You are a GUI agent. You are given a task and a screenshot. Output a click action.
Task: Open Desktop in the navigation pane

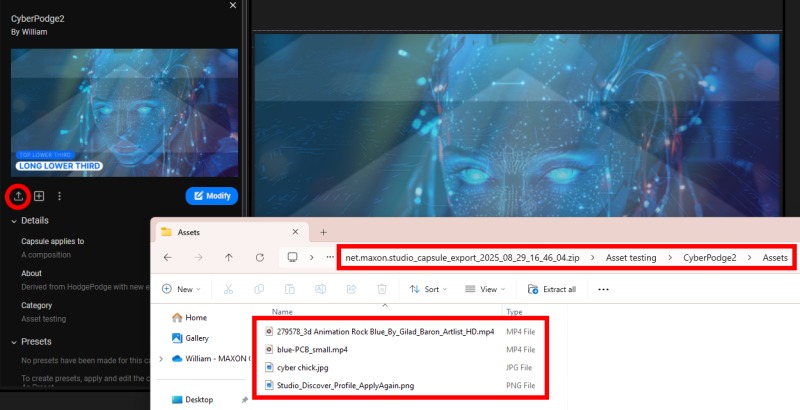192,399
